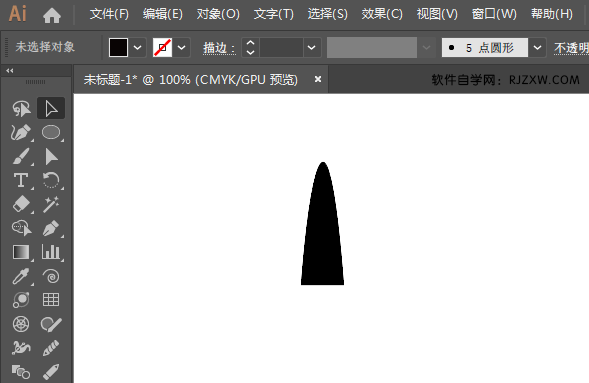The height and width of the screenshot is (383, 589).
Task: Click the 不透明 opacity link
Action: click(571, 48)
